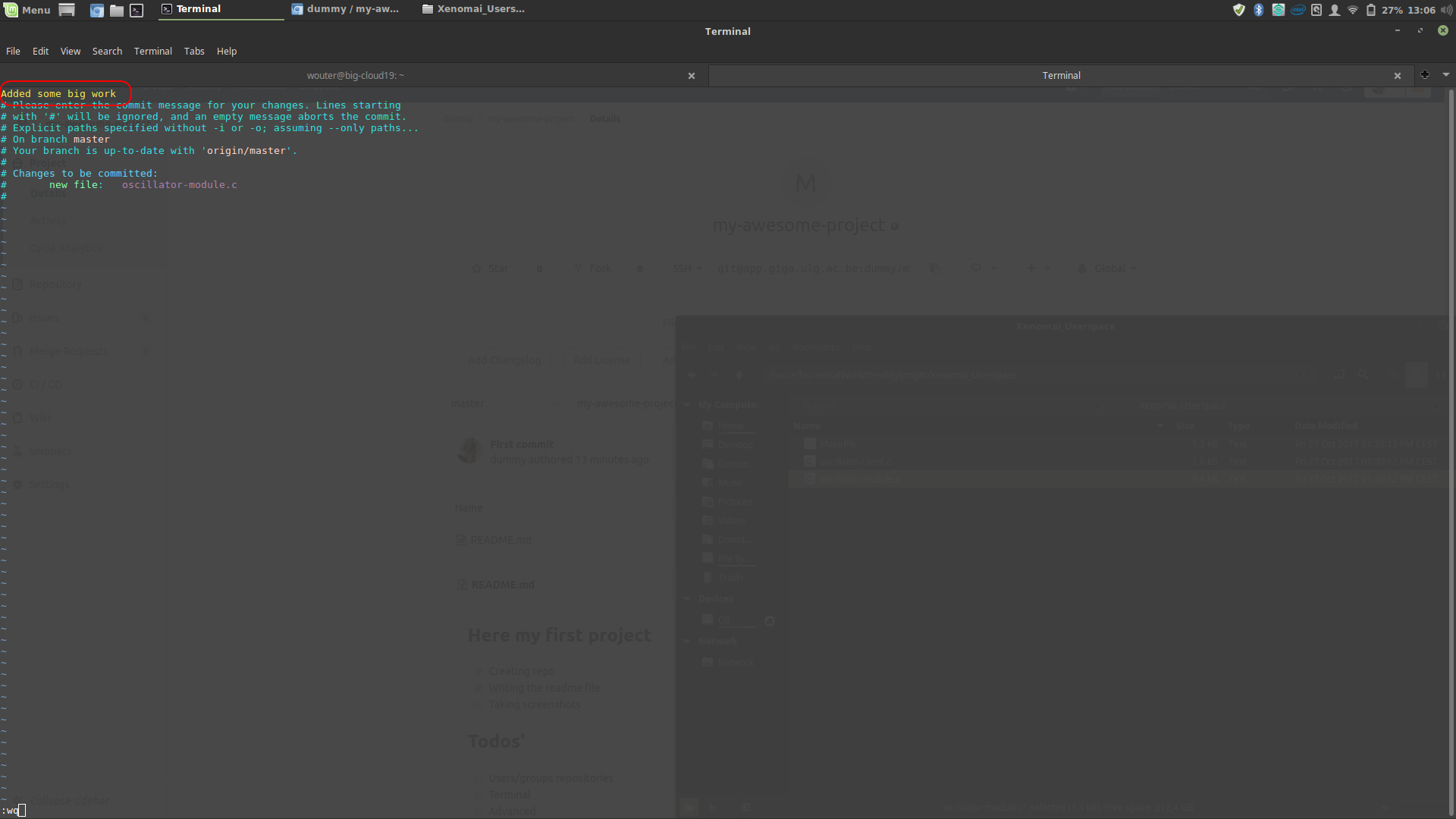
Task: Click the 'Please enter the commit message' comment
Action: (x=201, y=105)
